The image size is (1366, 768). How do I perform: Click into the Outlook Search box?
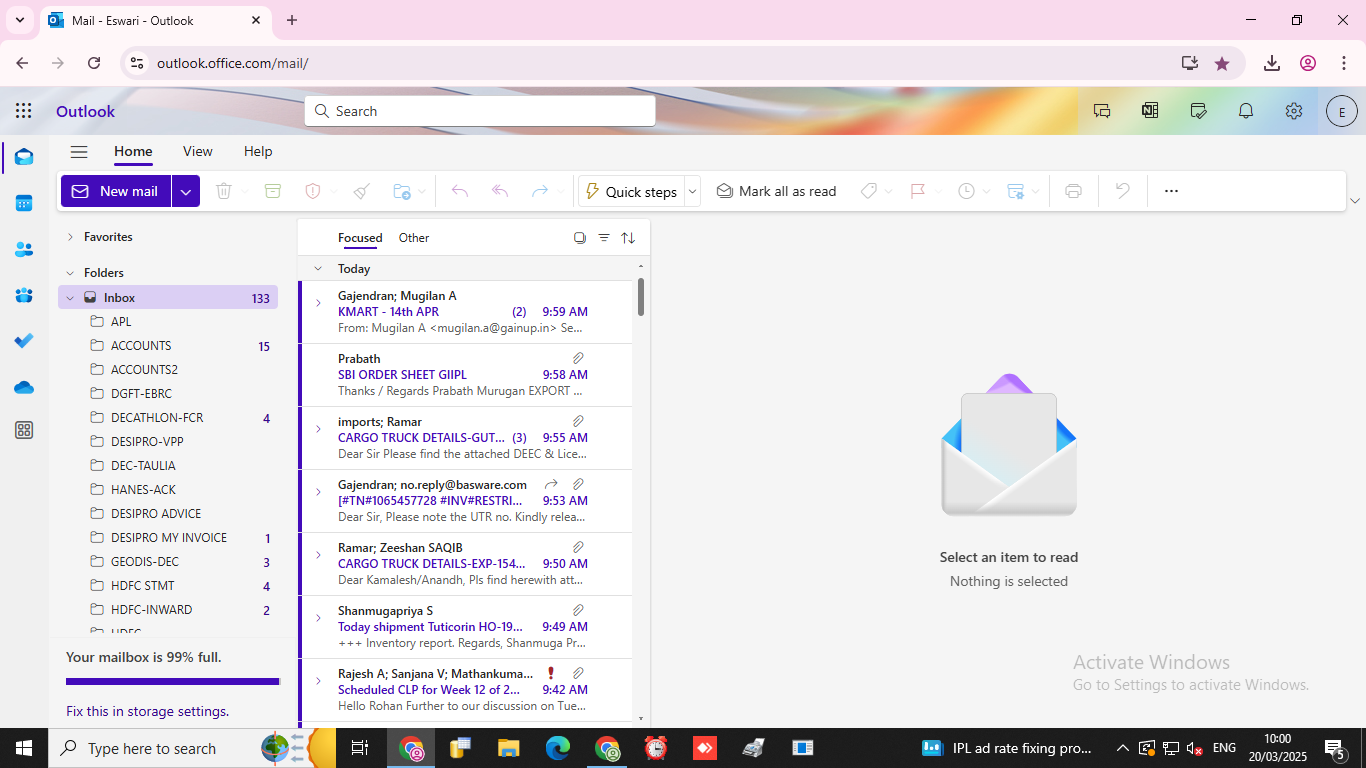click(480, 111)
